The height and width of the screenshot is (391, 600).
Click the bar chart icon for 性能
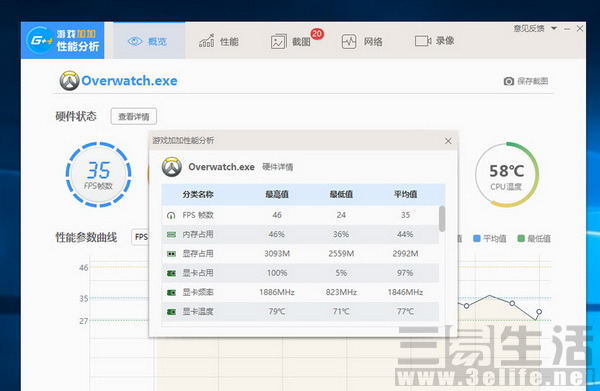pyautogui.click(x=206, y=41)
